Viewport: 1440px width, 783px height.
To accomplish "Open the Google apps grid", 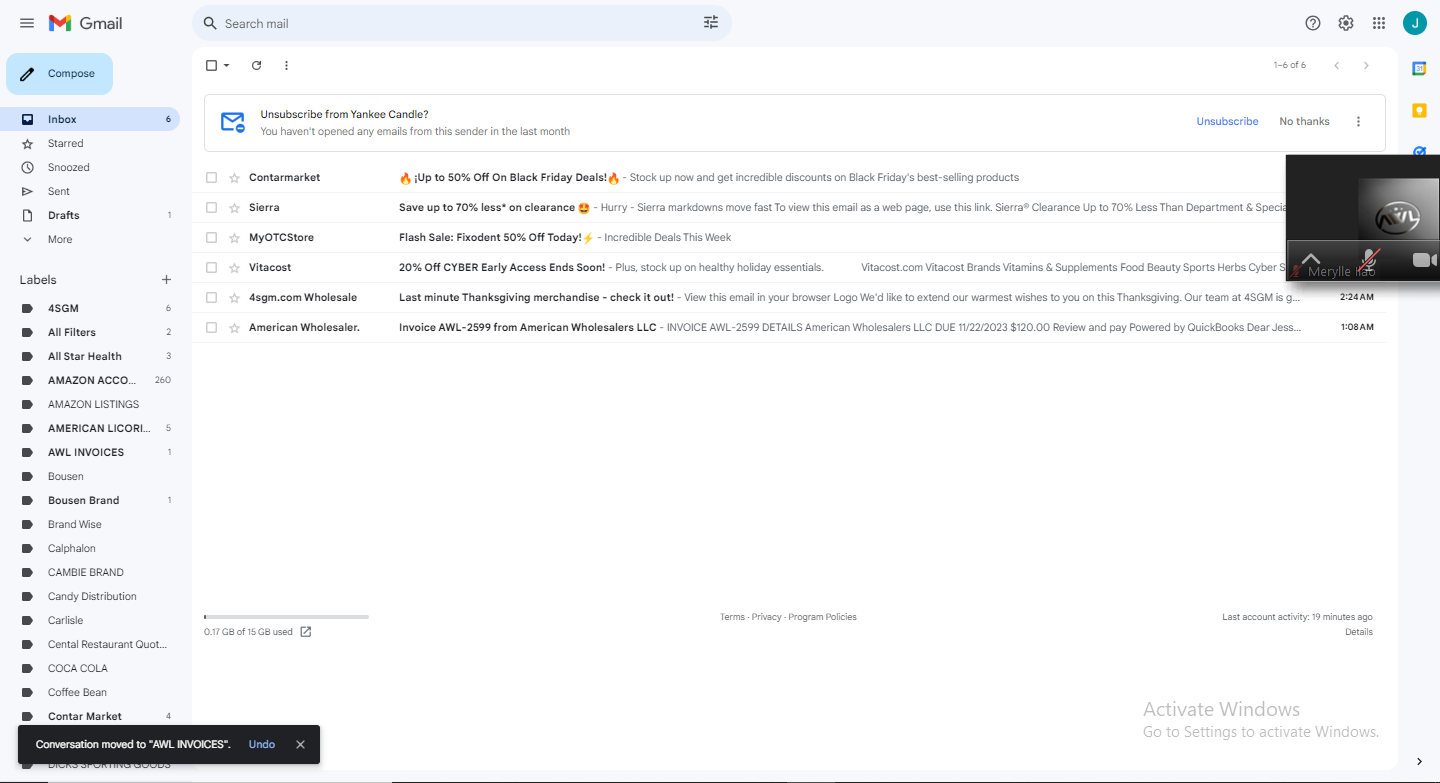I will pos(1379,23).
